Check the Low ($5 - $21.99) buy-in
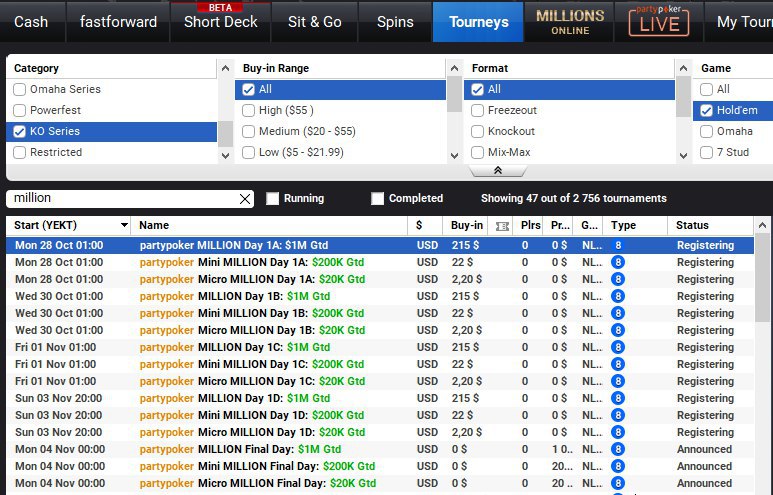 point(248,152)
